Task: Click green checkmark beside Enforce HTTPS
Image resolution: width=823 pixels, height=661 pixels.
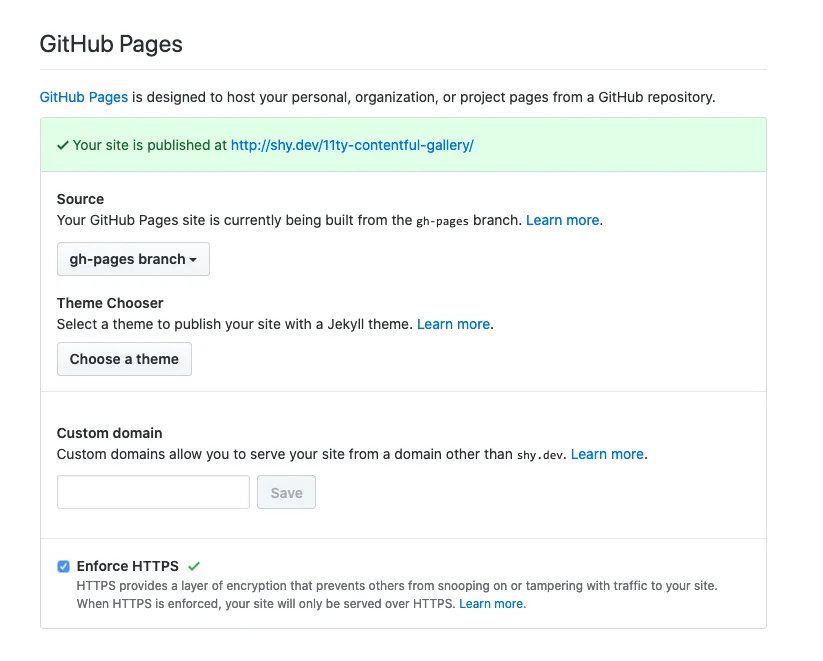Action: pyautogui.click(x=194, y=566)
